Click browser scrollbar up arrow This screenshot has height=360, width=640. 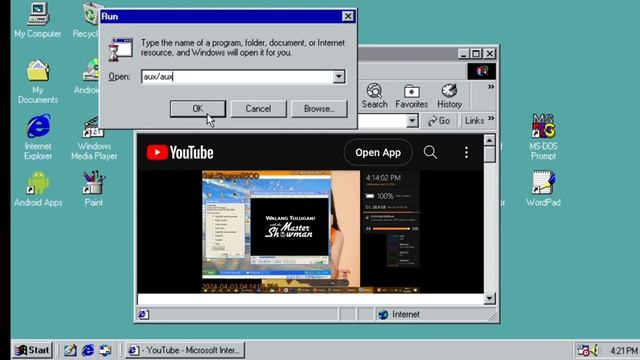click(489, 140)
